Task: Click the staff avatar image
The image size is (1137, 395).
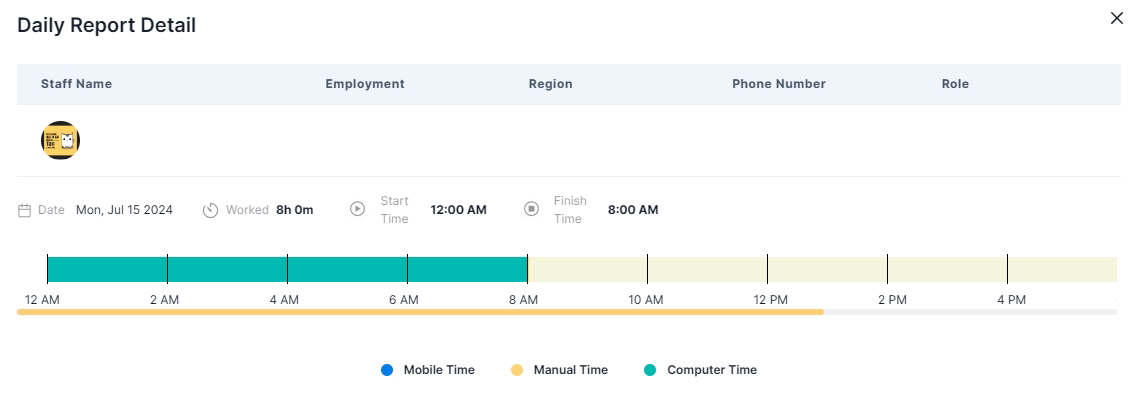Action: coord(60,141)
